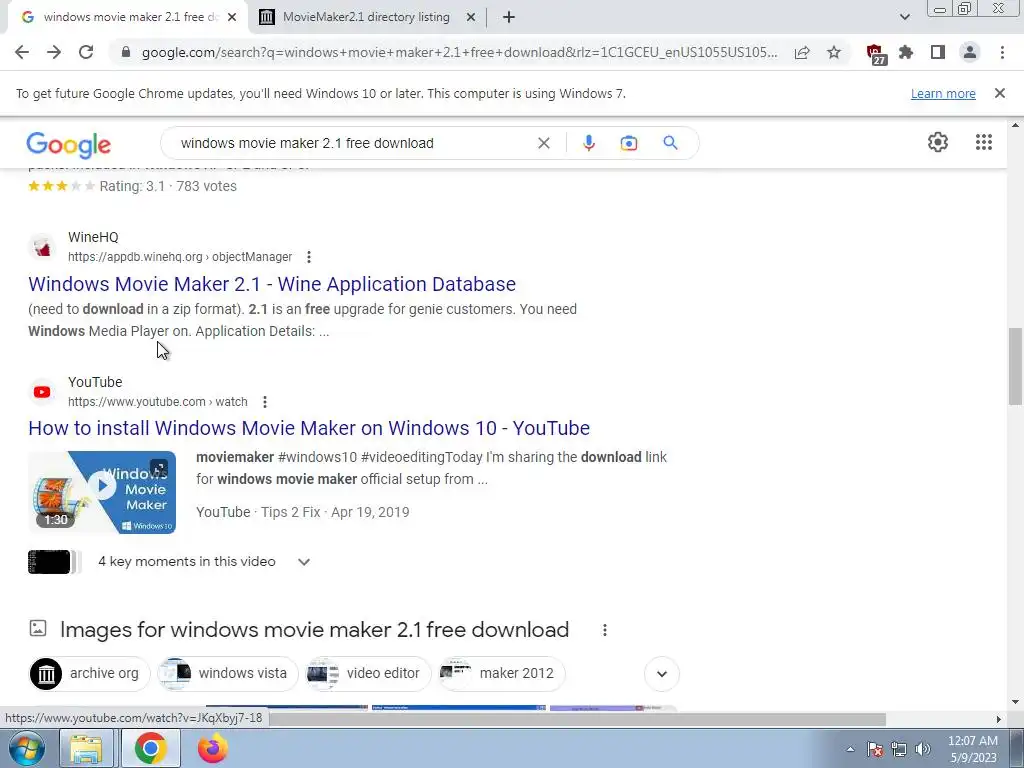This screenshot has height=768, width=1024.
Task: Filter images by video editor chip
Action: pyautogui.click(x=368, y=674)
